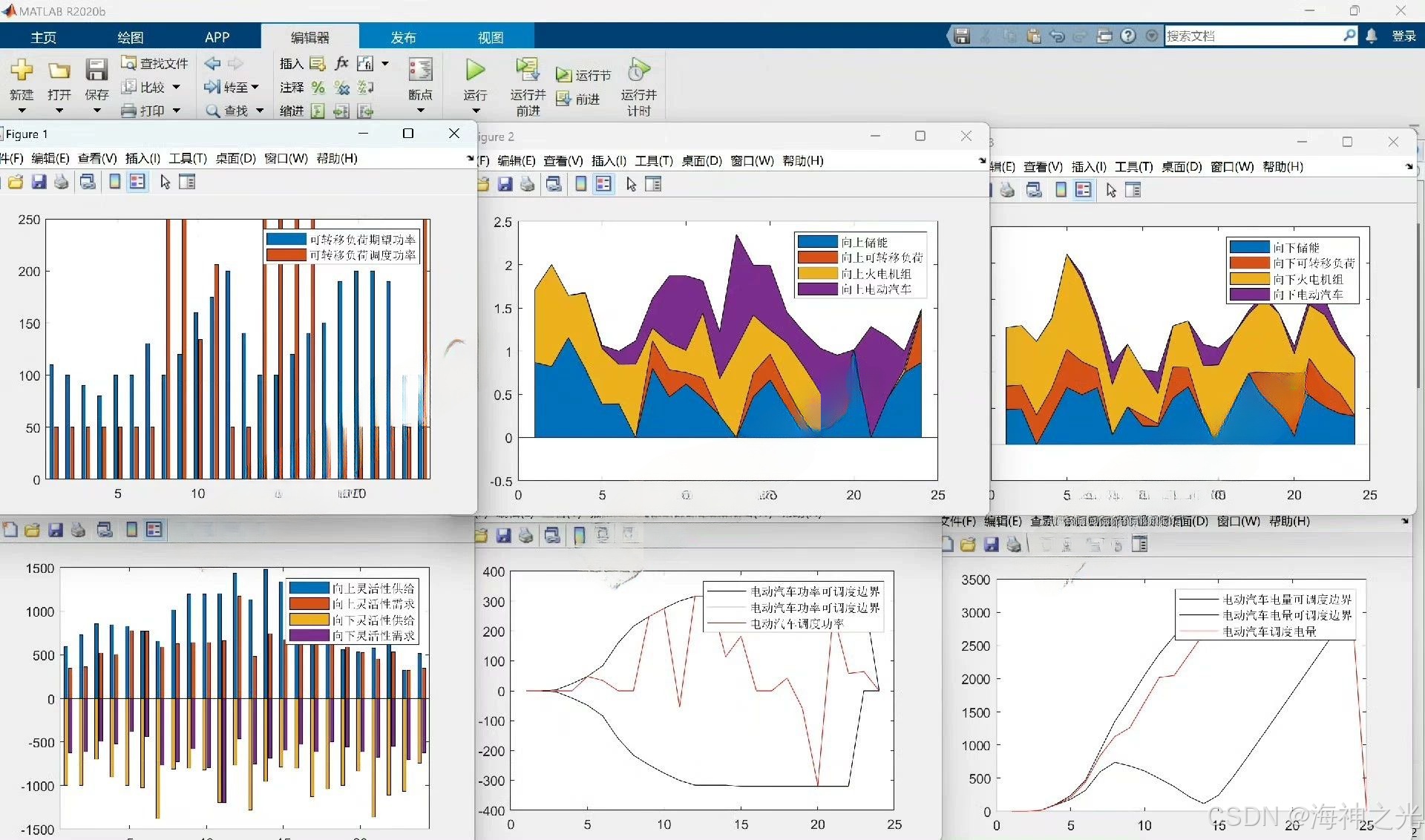Click the 搜索文档 search documentation field
This screenshot has width=1425, height=840.
[x=1253, y=36]
